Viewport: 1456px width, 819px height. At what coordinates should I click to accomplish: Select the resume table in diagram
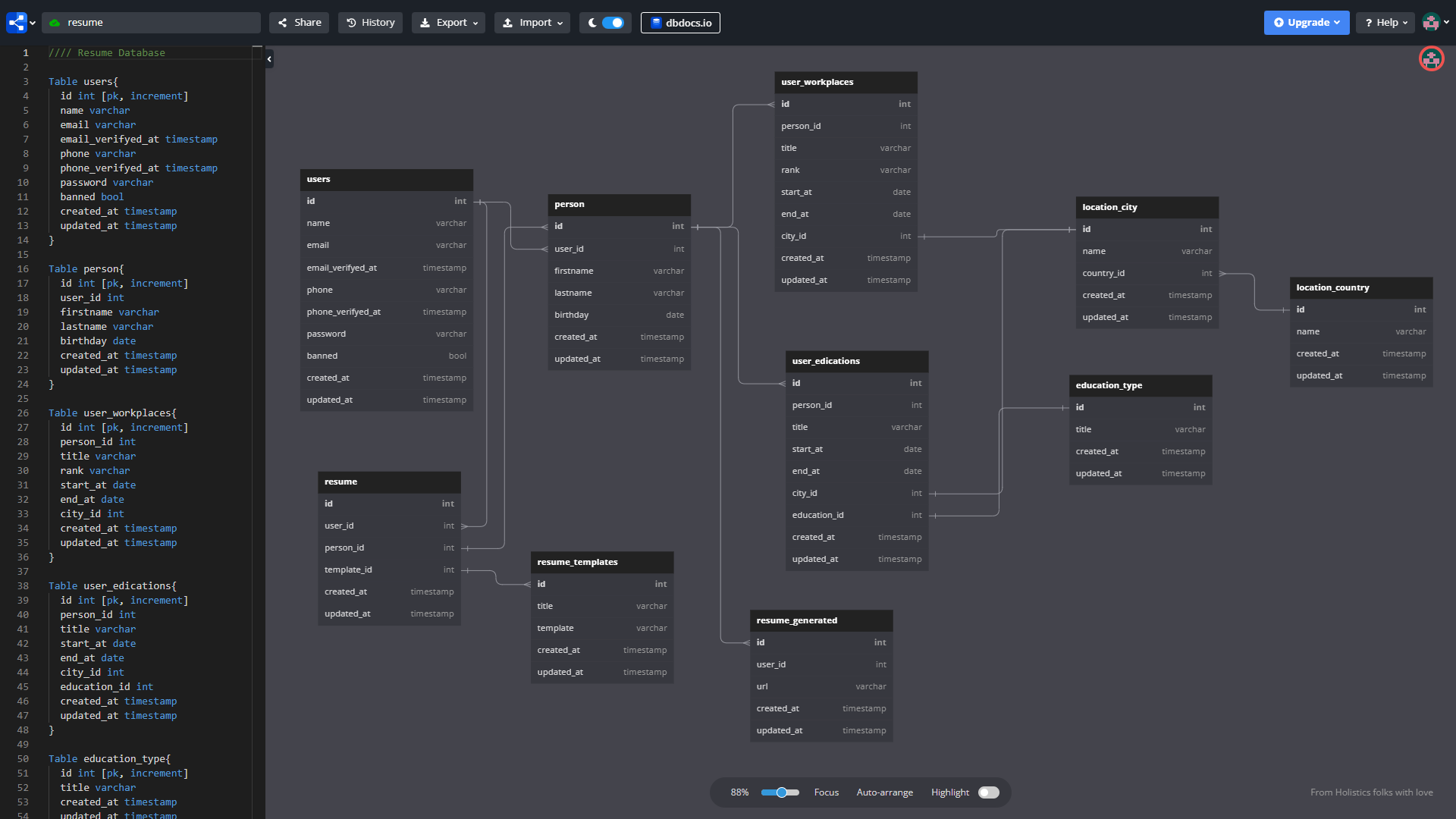point(389,481)
